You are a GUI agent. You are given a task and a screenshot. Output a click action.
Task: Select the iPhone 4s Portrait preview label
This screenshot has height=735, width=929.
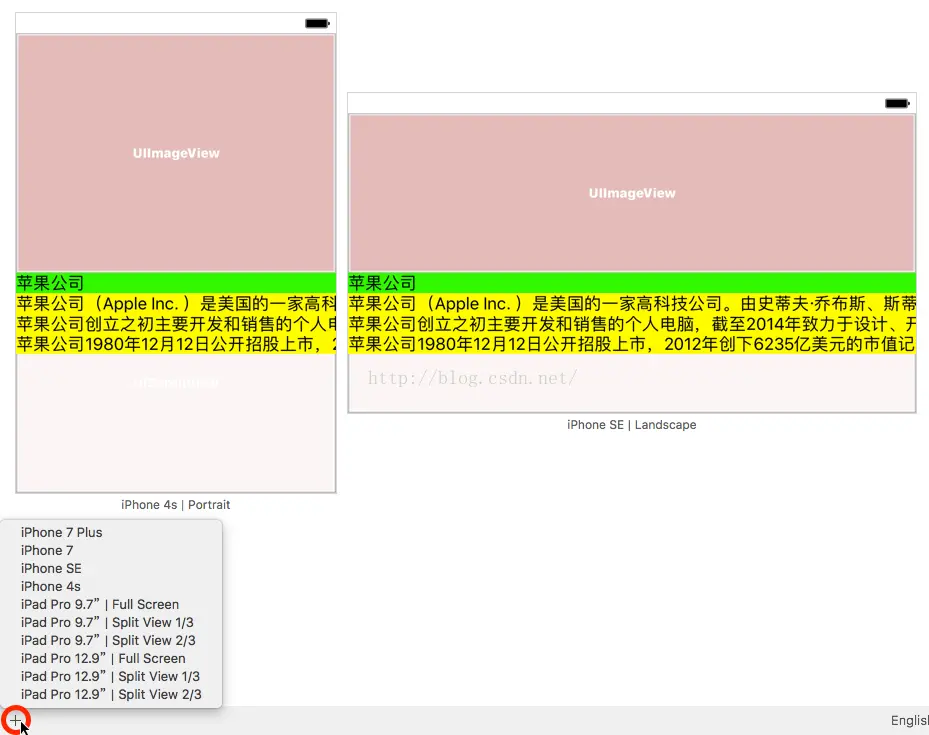coord(175,505)
